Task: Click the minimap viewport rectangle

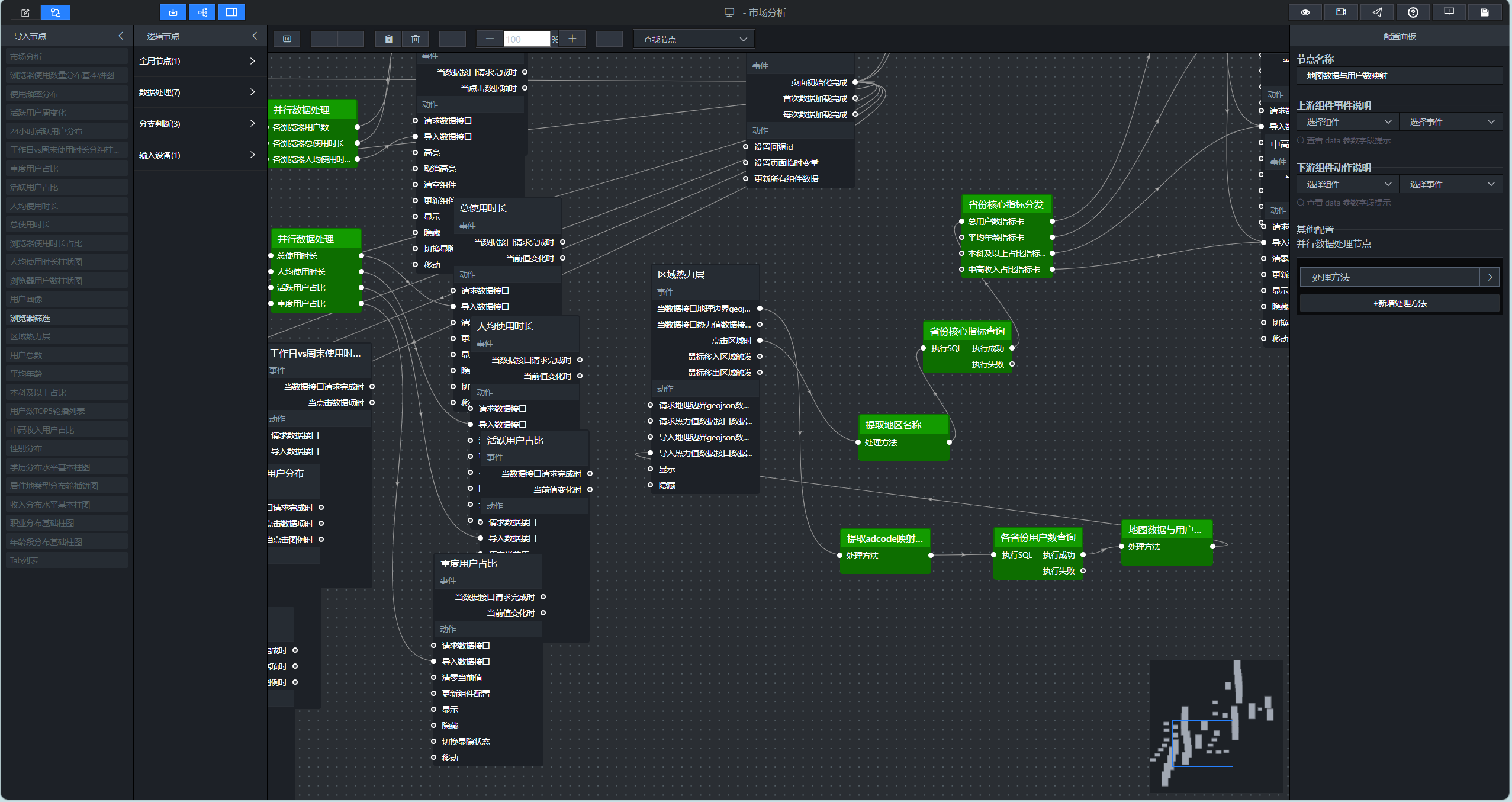Action: pos(1202,743)
